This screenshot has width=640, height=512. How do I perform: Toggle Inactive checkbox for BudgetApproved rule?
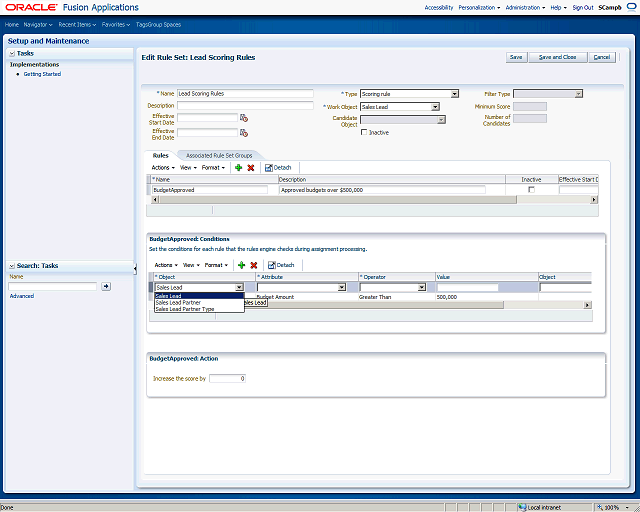[531, 189]
